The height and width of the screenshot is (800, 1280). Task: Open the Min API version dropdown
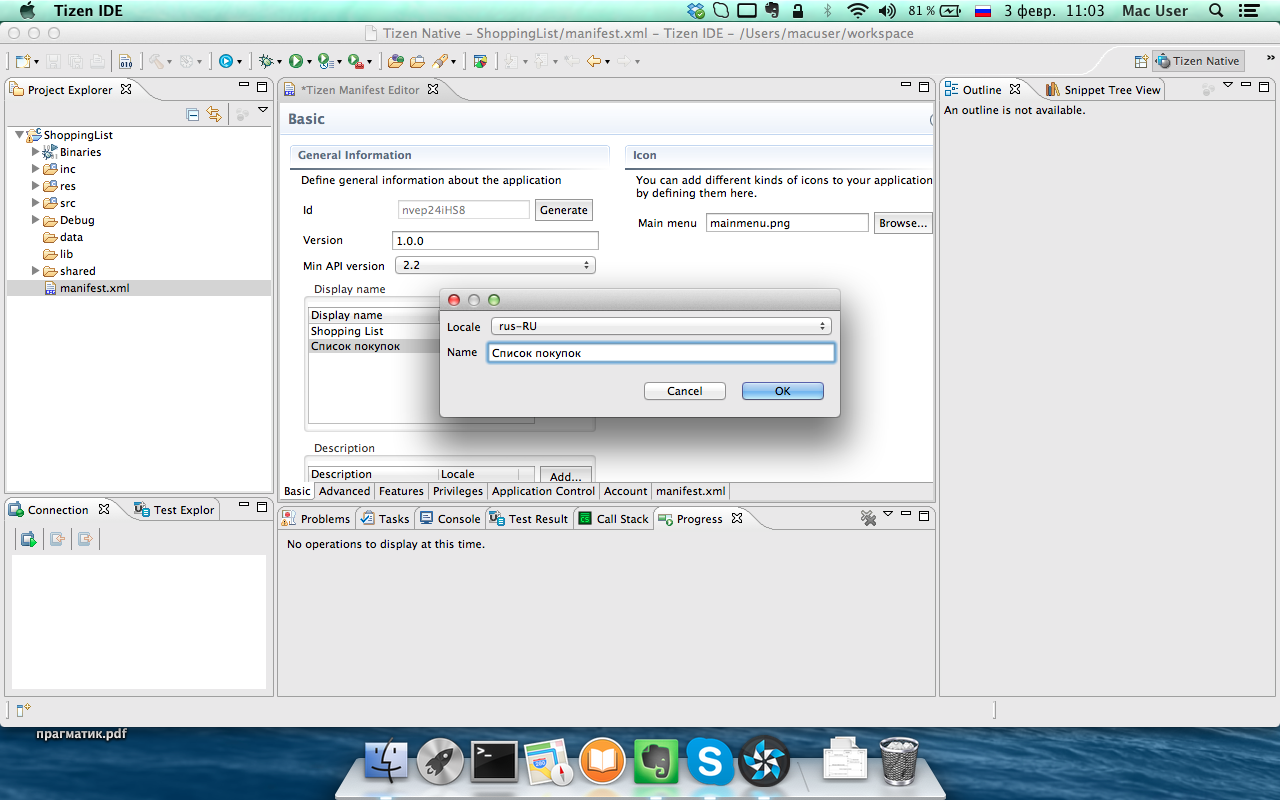pos(495,265)
